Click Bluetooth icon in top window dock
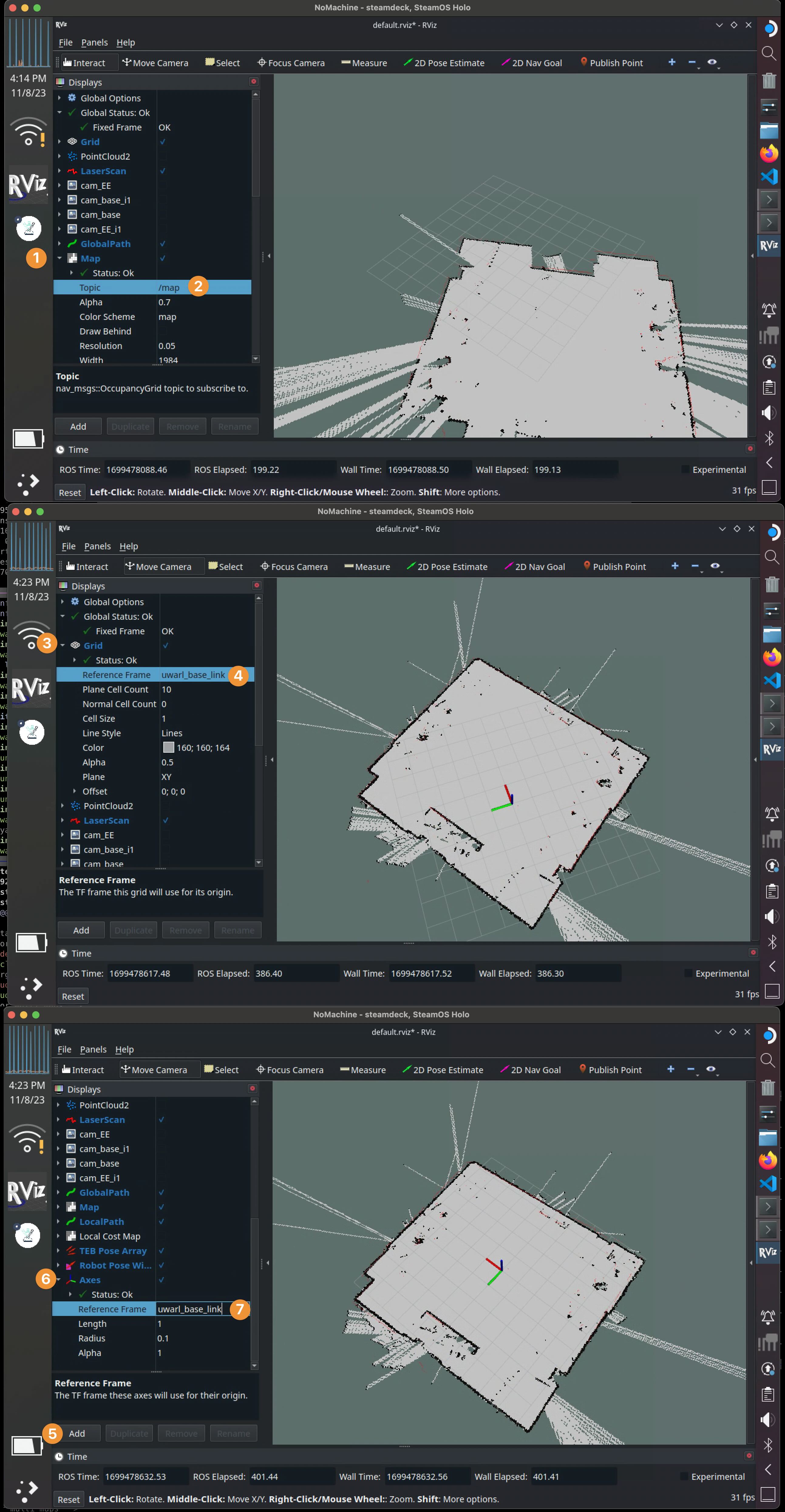Image resolution: width=785 pixels, height=1512 pixels. click(769, 438)
